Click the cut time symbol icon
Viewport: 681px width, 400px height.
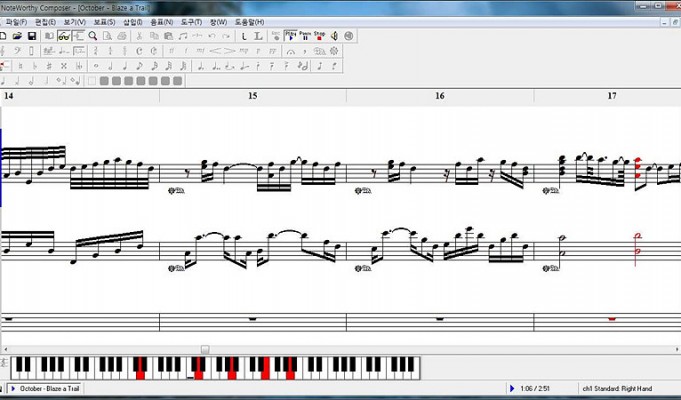[x=154, y=51]
